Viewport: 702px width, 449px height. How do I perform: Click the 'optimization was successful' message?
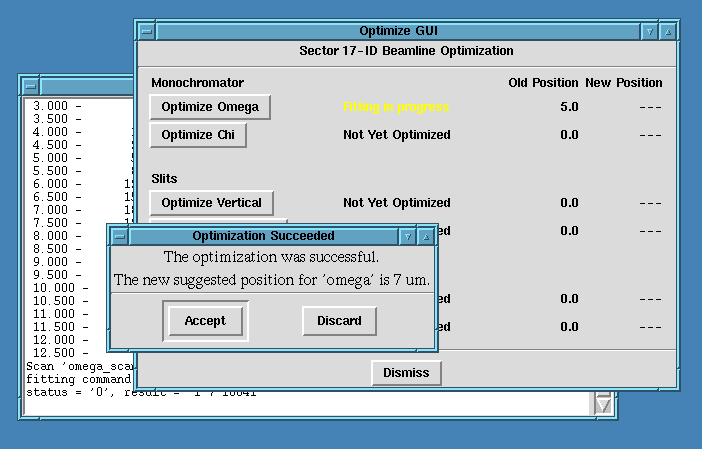(x=271, y=257)
